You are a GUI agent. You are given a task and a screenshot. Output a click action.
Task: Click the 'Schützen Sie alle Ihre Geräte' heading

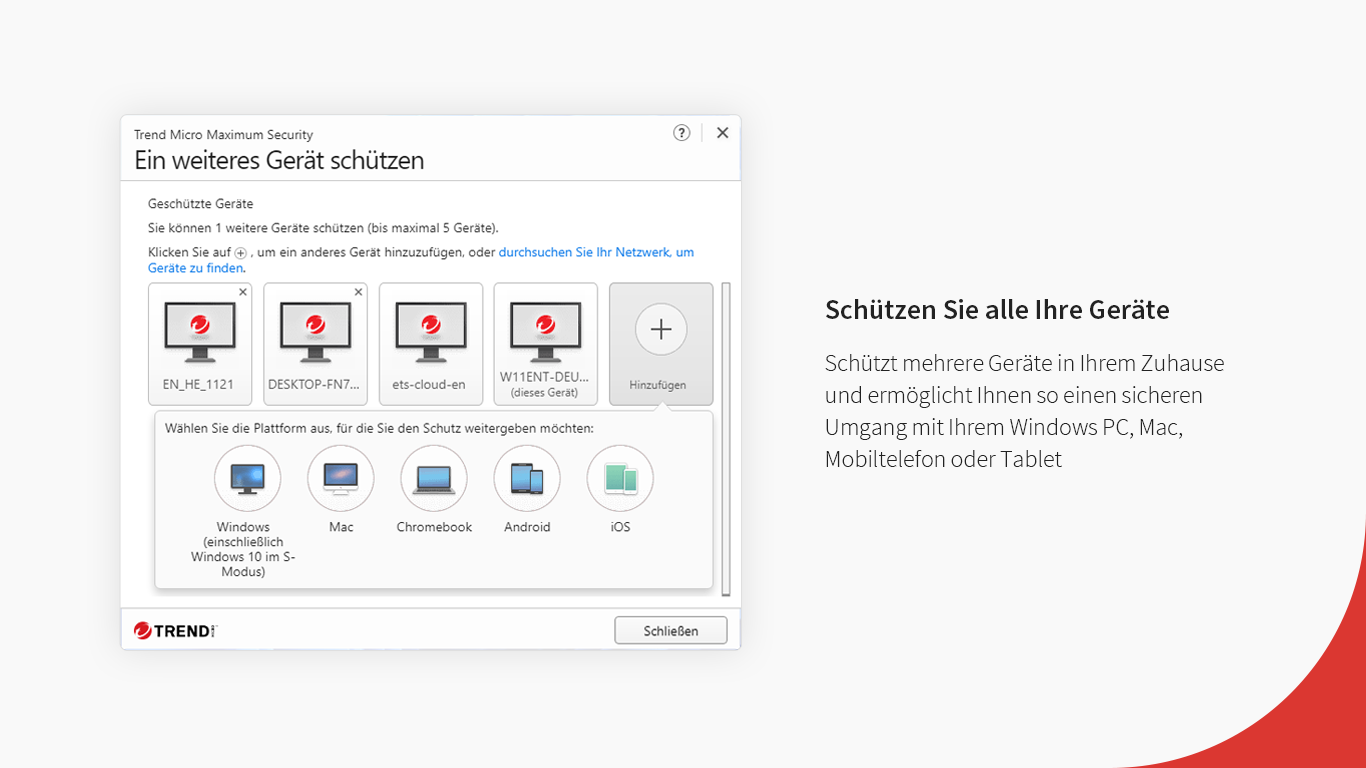[x=997, y=310]
